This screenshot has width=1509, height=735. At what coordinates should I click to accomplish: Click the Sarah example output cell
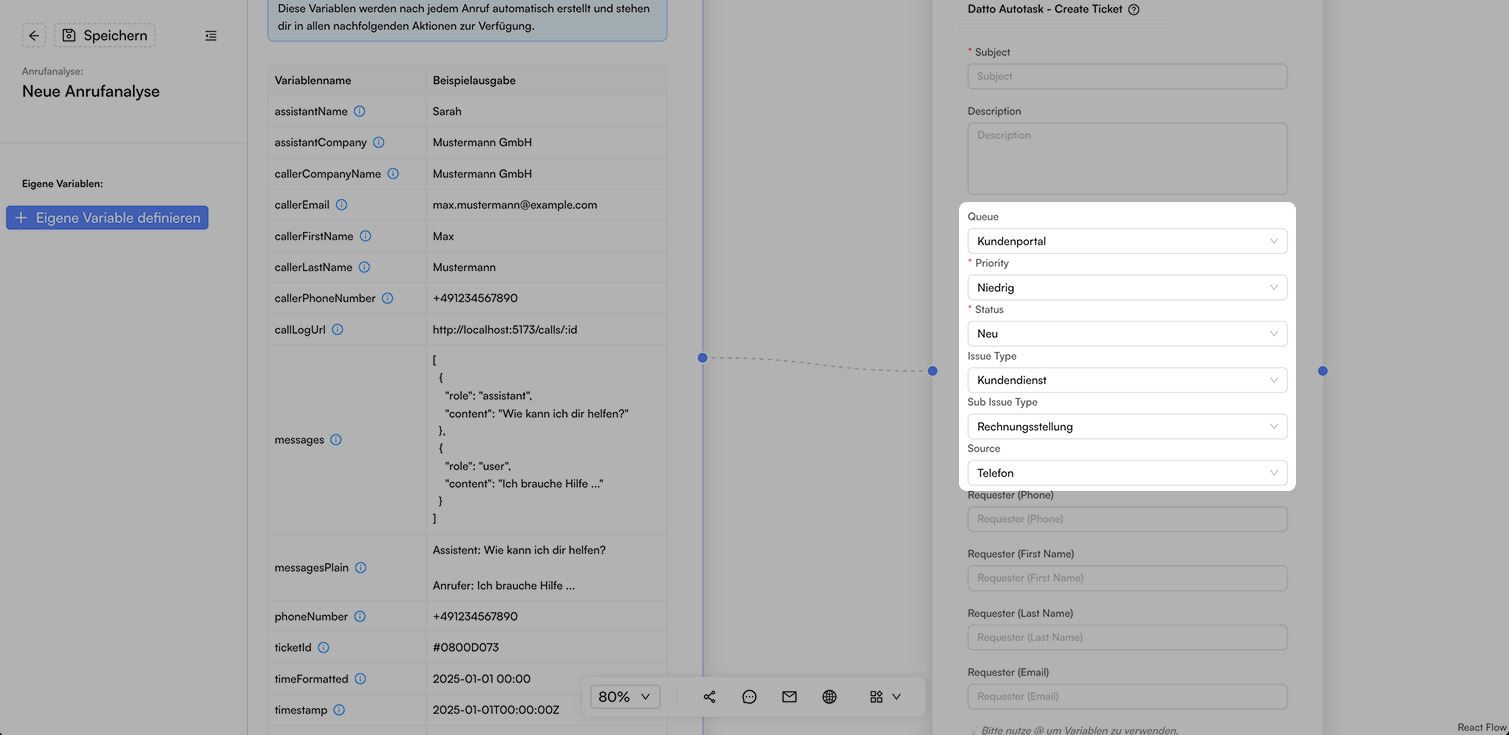coord(546,111)
